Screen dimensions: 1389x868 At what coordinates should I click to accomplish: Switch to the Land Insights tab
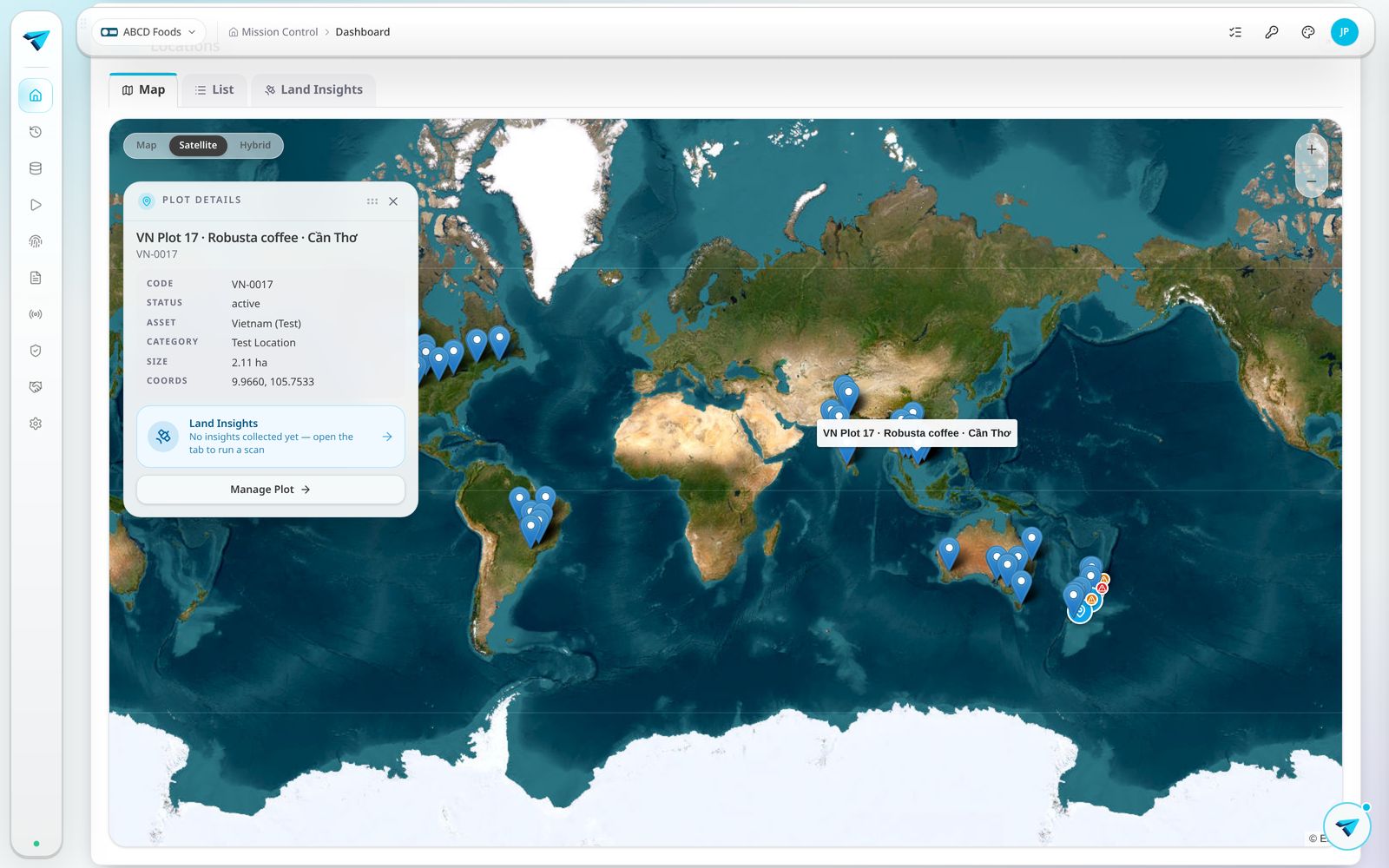tap(313, 89)
